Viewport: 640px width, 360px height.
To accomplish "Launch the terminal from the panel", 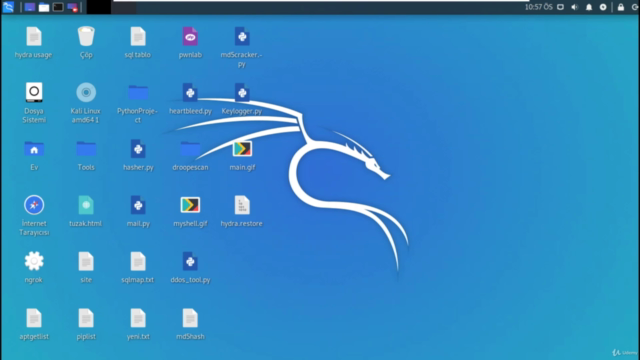I will (x=58, y=7).
